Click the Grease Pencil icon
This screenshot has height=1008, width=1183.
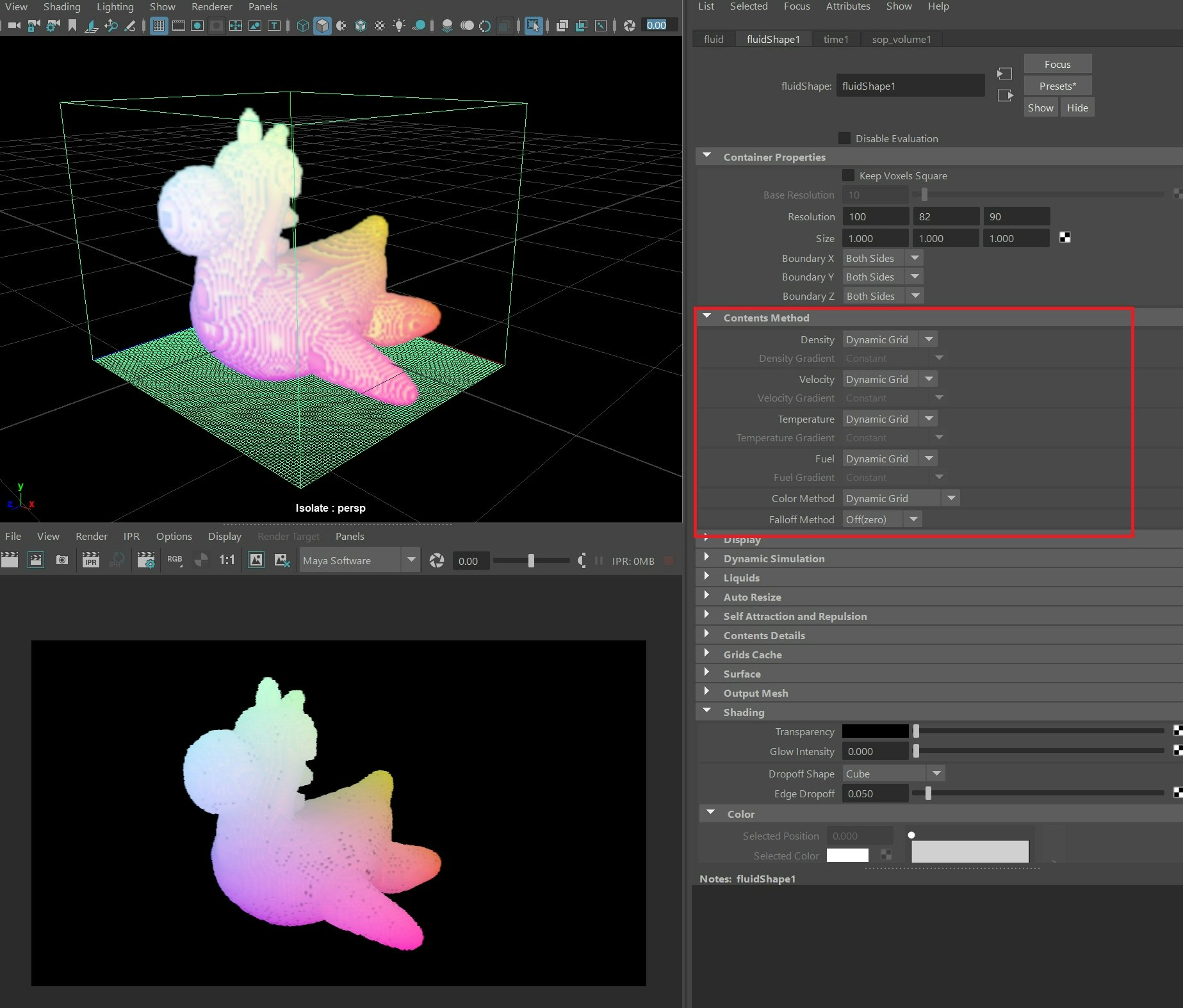(130, 26)
